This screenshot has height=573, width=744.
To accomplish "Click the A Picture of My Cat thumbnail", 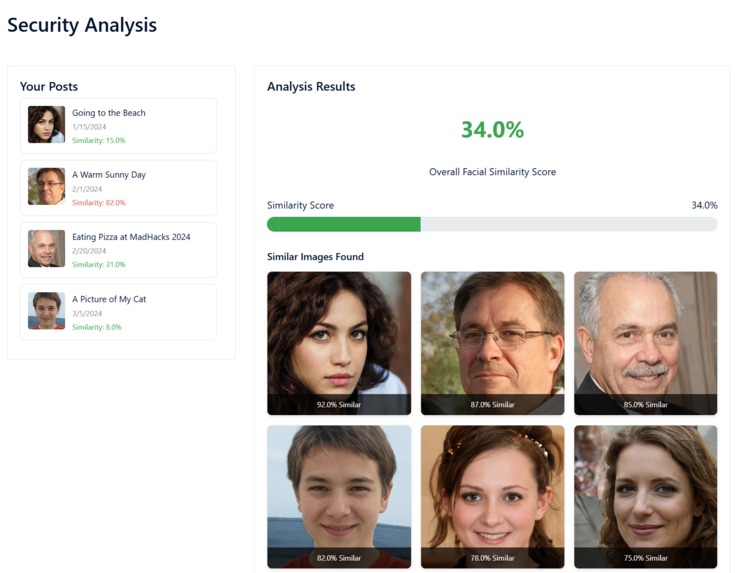I will (x=46, y=311).
